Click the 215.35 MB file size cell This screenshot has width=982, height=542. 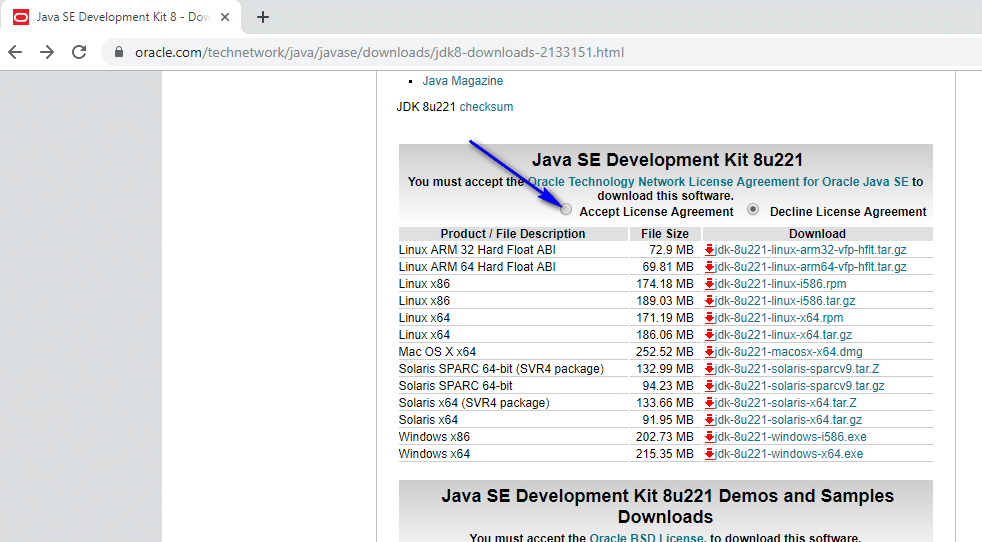pyautogui.click(x=664, y=454)
